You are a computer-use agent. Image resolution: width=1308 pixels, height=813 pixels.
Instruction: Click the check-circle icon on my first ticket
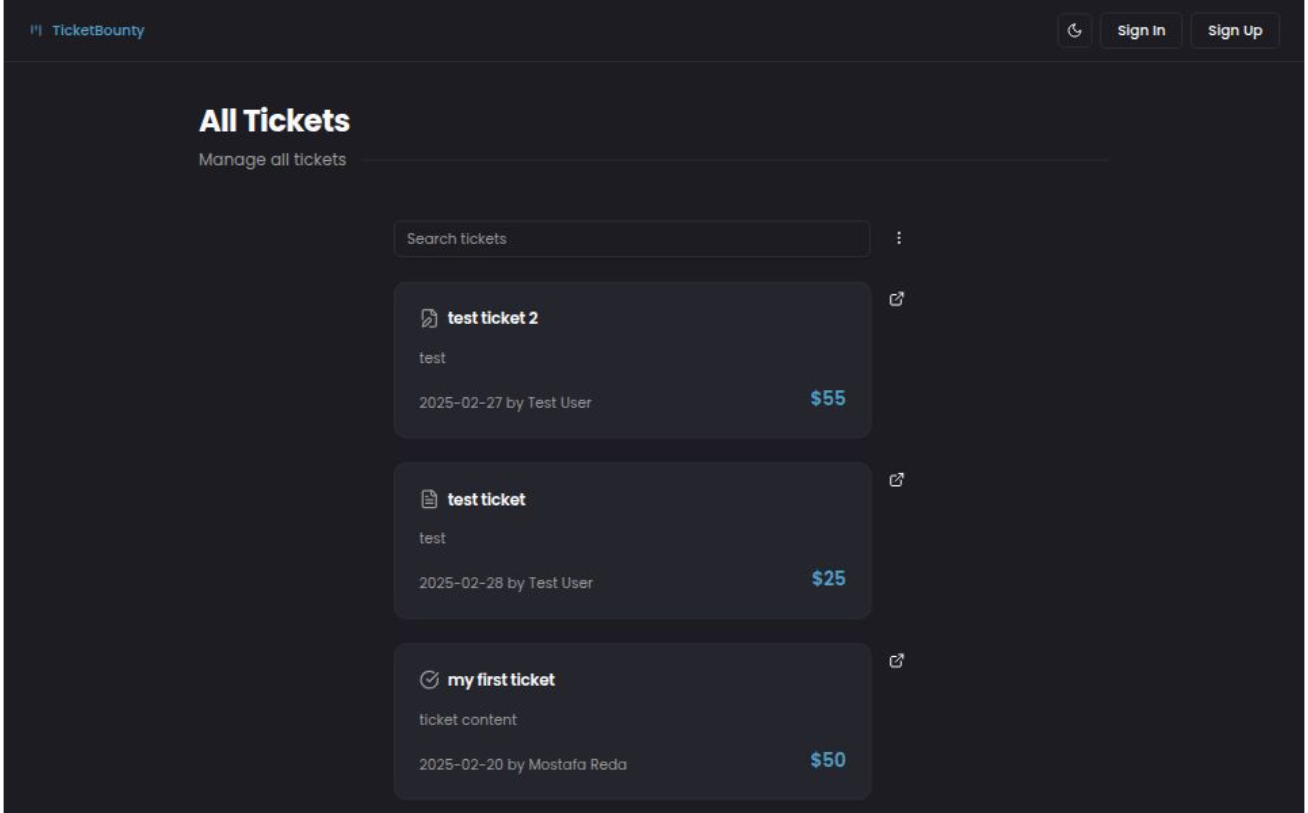point(428,680)
